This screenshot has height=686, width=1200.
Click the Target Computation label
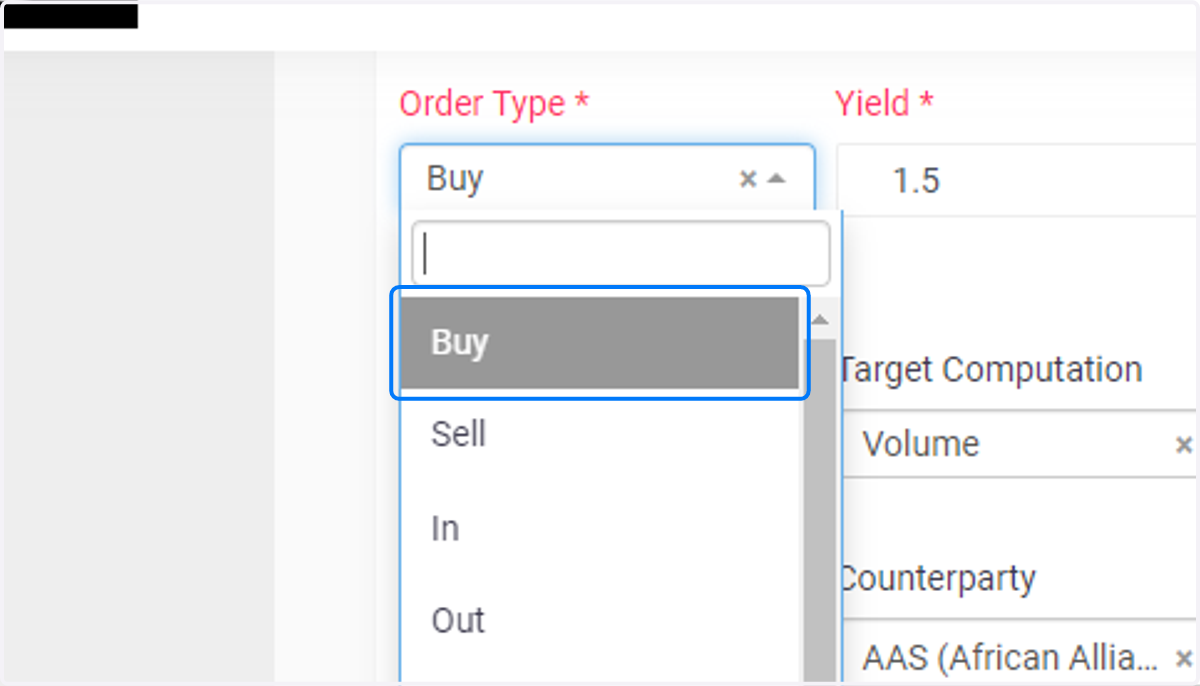tap(992, 370)
